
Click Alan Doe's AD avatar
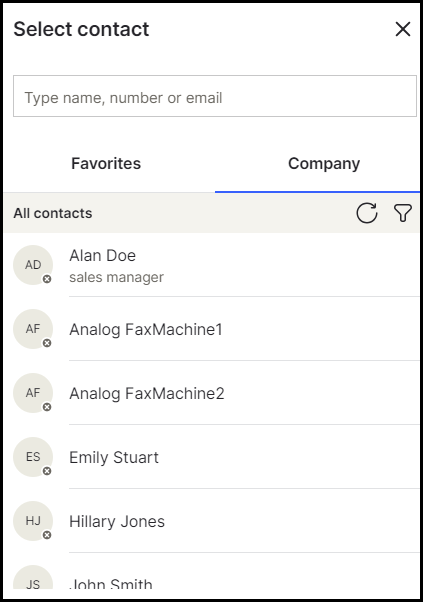pos(33,265)
